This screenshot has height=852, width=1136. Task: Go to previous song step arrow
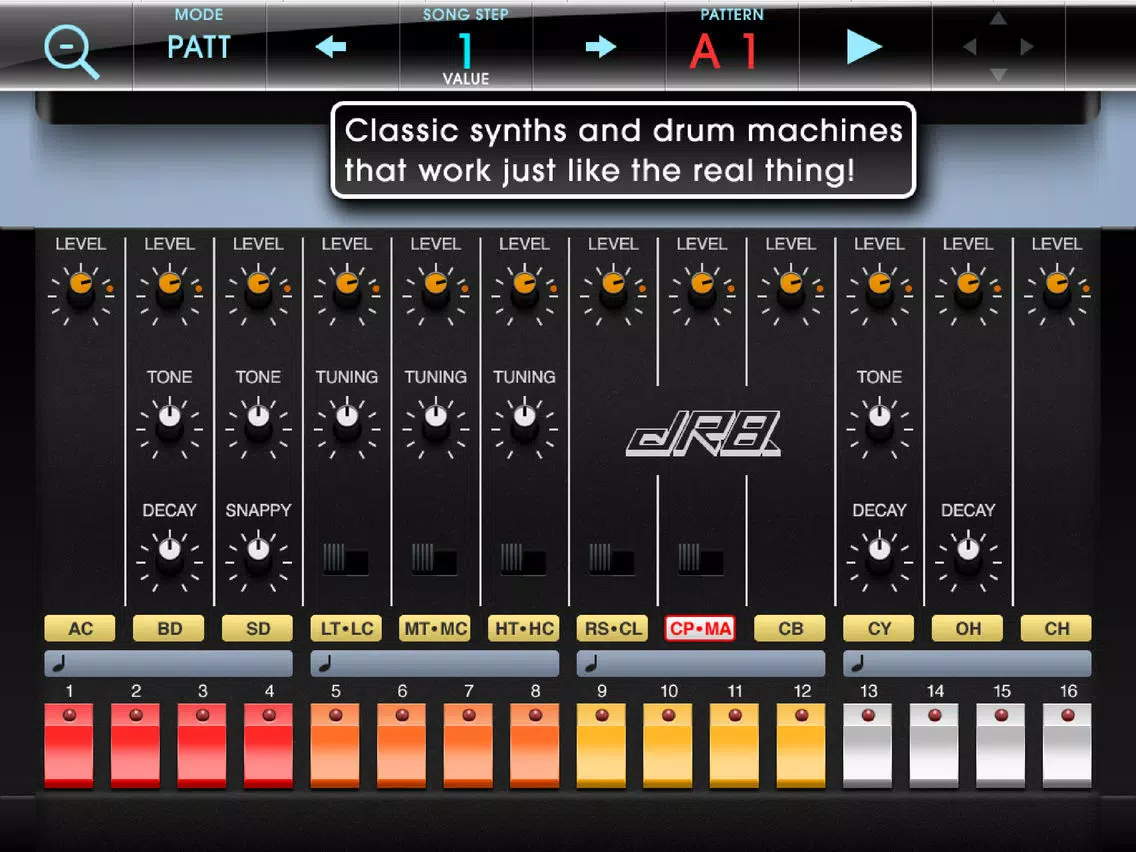(x=332, y=47)
